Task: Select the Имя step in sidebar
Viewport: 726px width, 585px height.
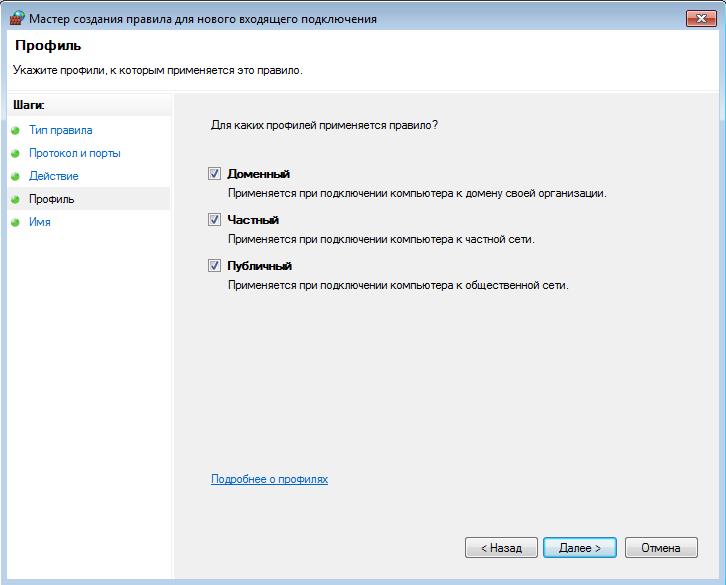Action: pos(40,222)
